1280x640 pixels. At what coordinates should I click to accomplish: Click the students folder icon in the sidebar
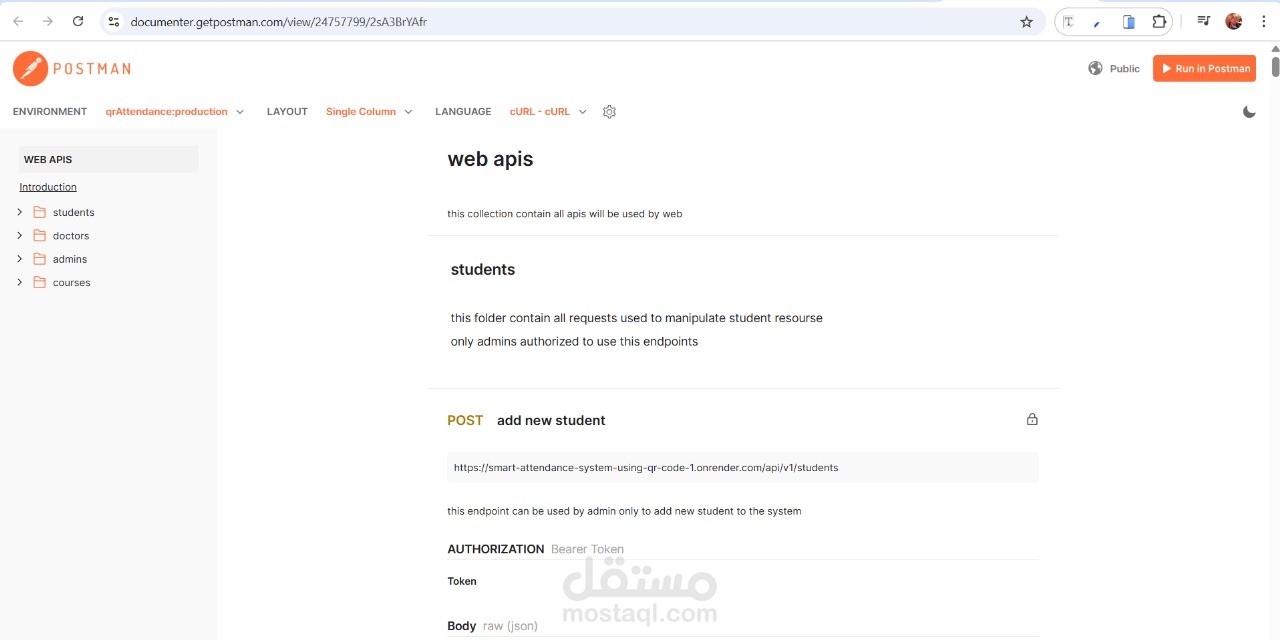[x=40, y=212]
